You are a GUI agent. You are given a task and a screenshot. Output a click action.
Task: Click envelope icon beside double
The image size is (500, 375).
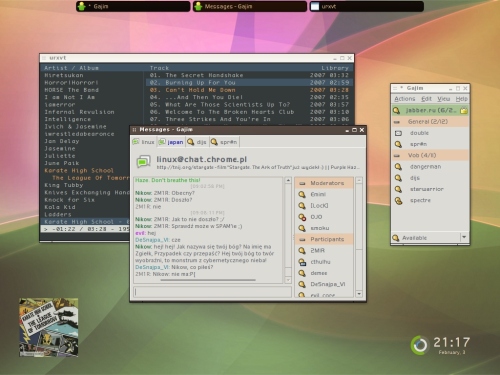click(x=398, y=133)
